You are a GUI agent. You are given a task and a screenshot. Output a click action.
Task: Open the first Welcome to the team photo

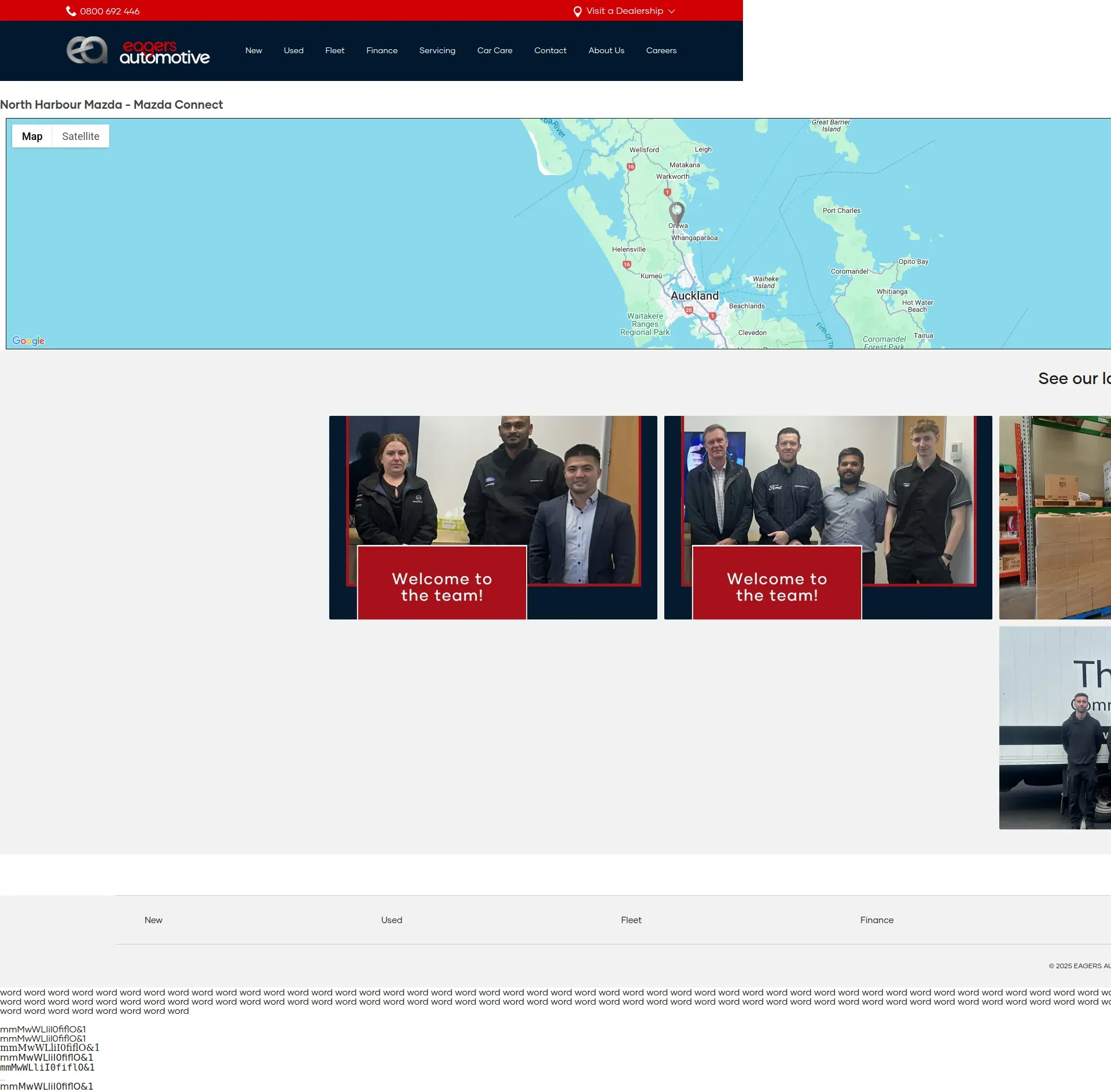tap(492, 517)
